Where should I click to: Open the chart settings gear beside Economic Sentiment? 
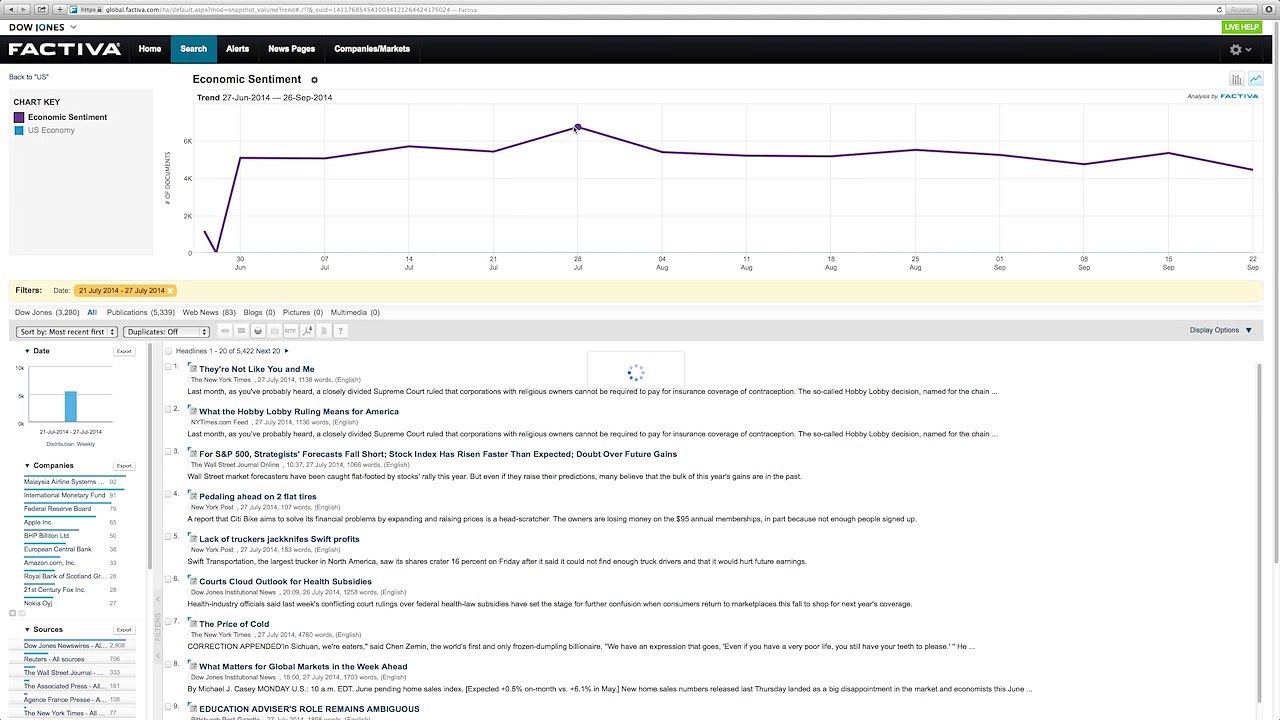(314, 80)
